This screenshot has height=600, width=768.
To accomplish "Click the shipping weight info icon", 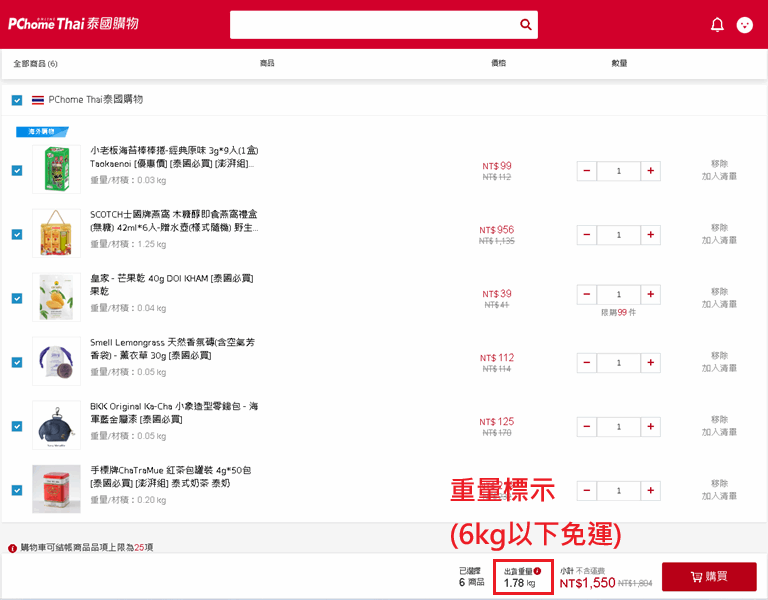I will coord(537,571).
